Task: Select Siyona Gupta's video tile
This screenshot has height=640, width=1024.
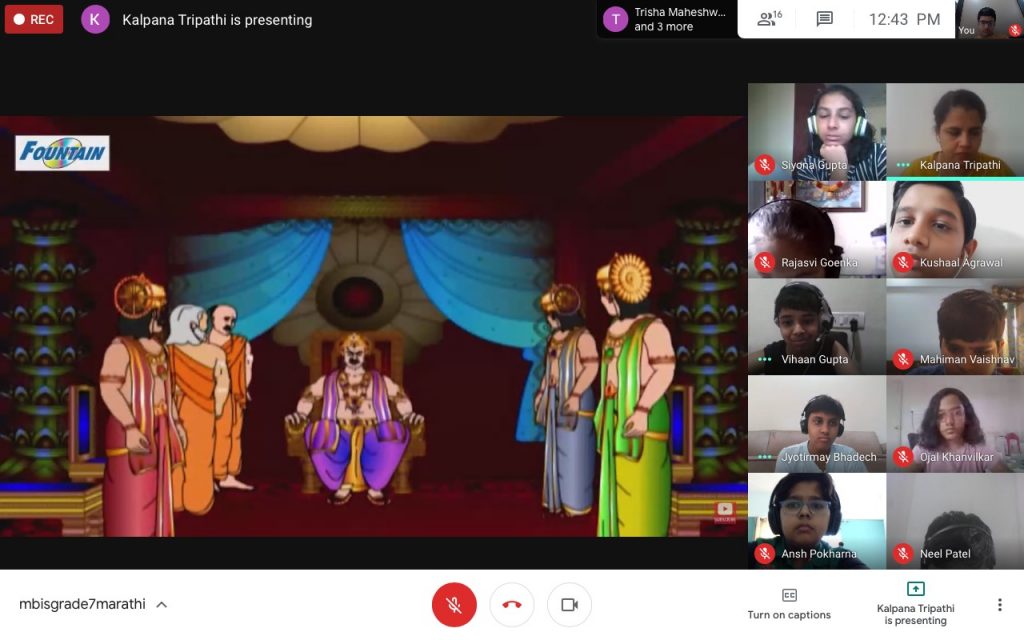Action: [x=817, y=131]
